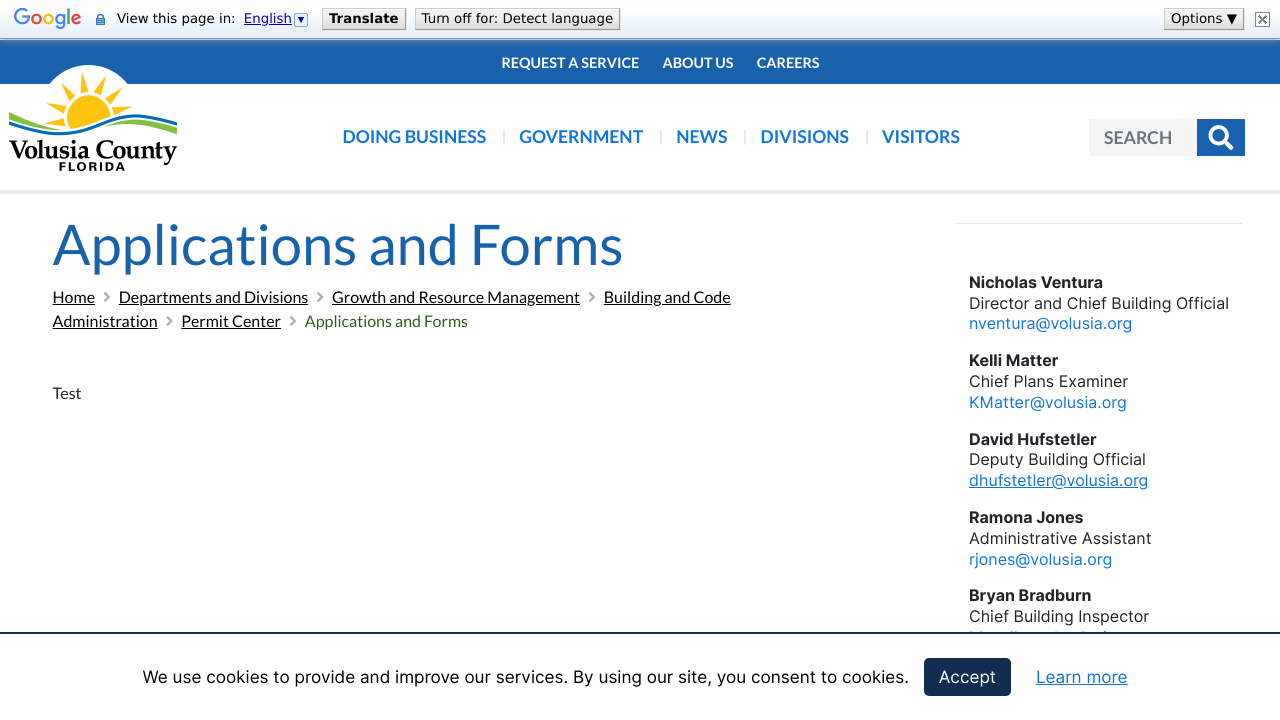Close the Google Translate bar

(x=1262, y=19)
